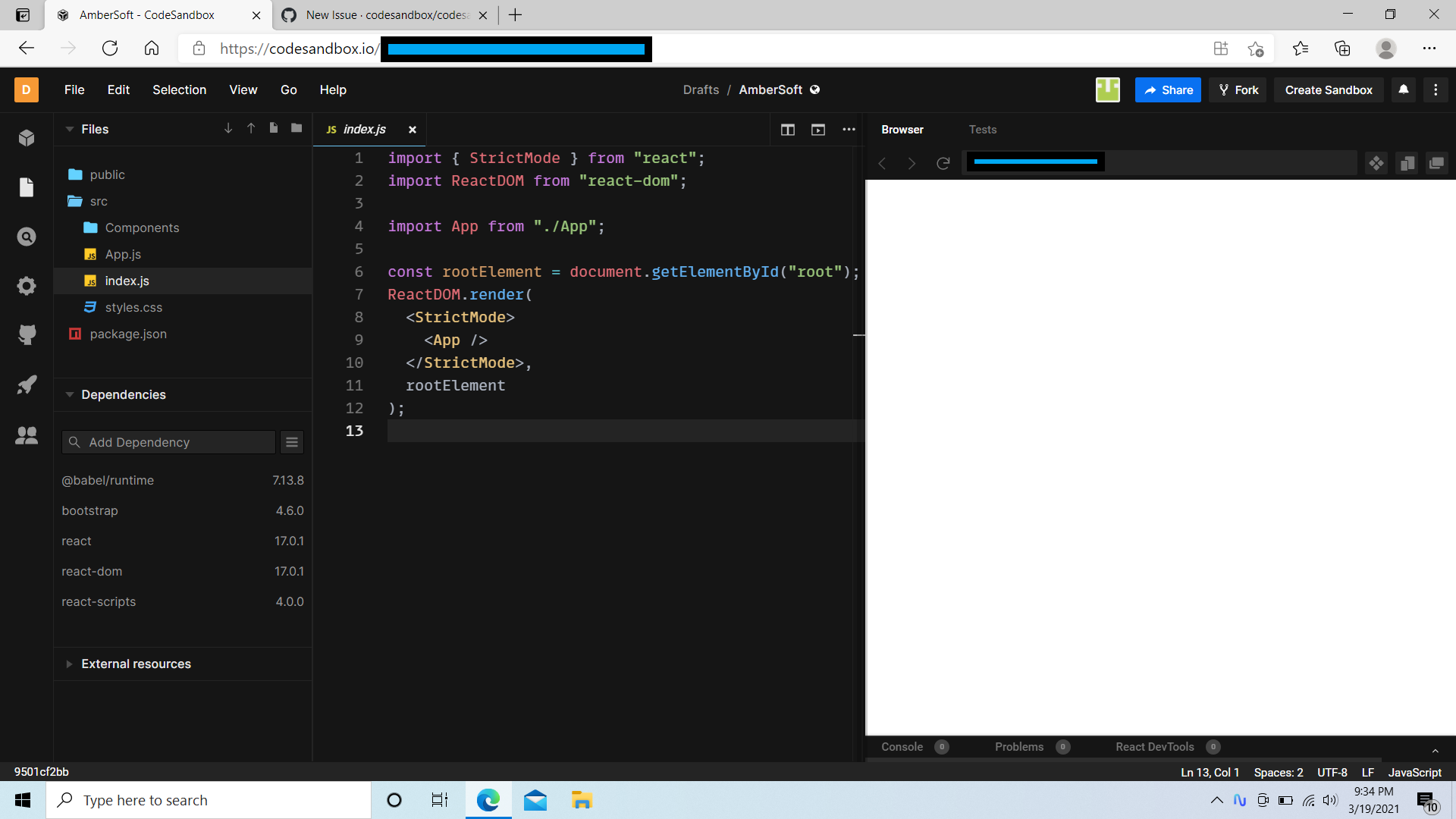Collapse the Files section
1456x819 pixels.
click(70, 129)
